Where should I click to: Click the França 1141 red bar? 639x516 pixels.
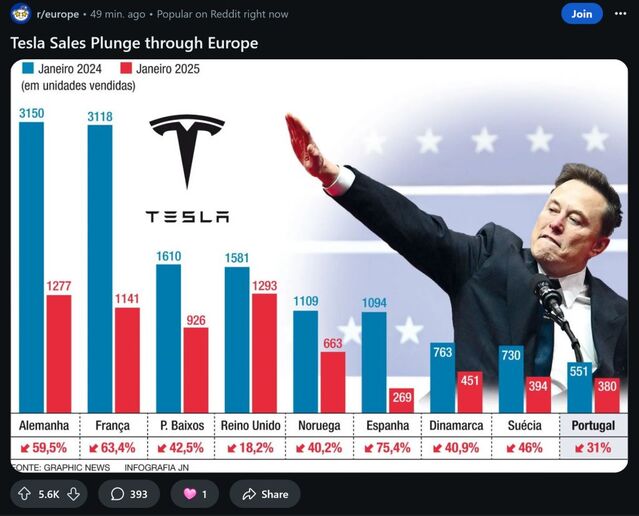(x=127, y=358)
